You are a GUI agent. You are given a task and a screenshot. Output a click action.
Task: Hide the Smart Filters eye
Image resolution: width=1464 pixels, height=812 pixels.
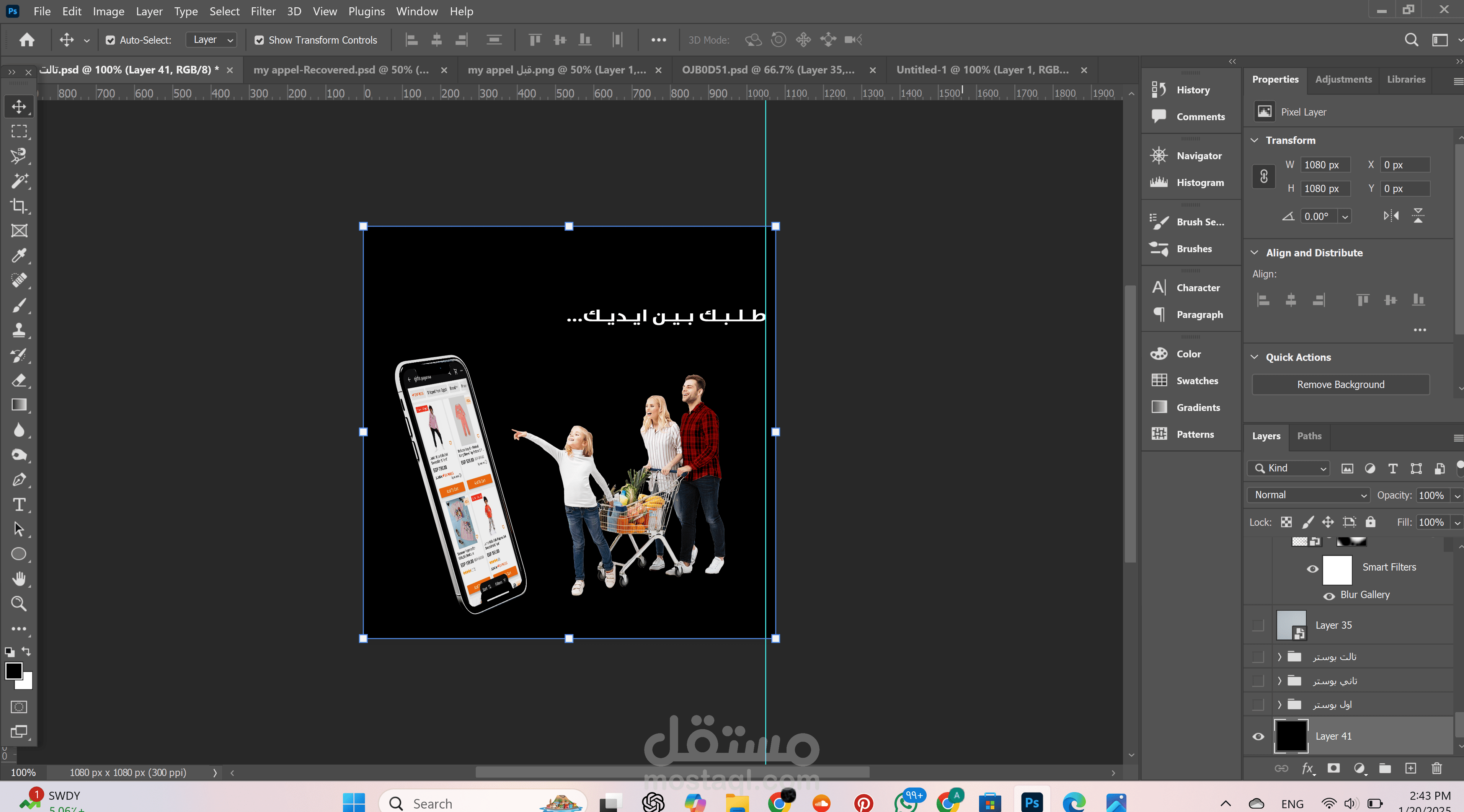tap(1313, 569)
